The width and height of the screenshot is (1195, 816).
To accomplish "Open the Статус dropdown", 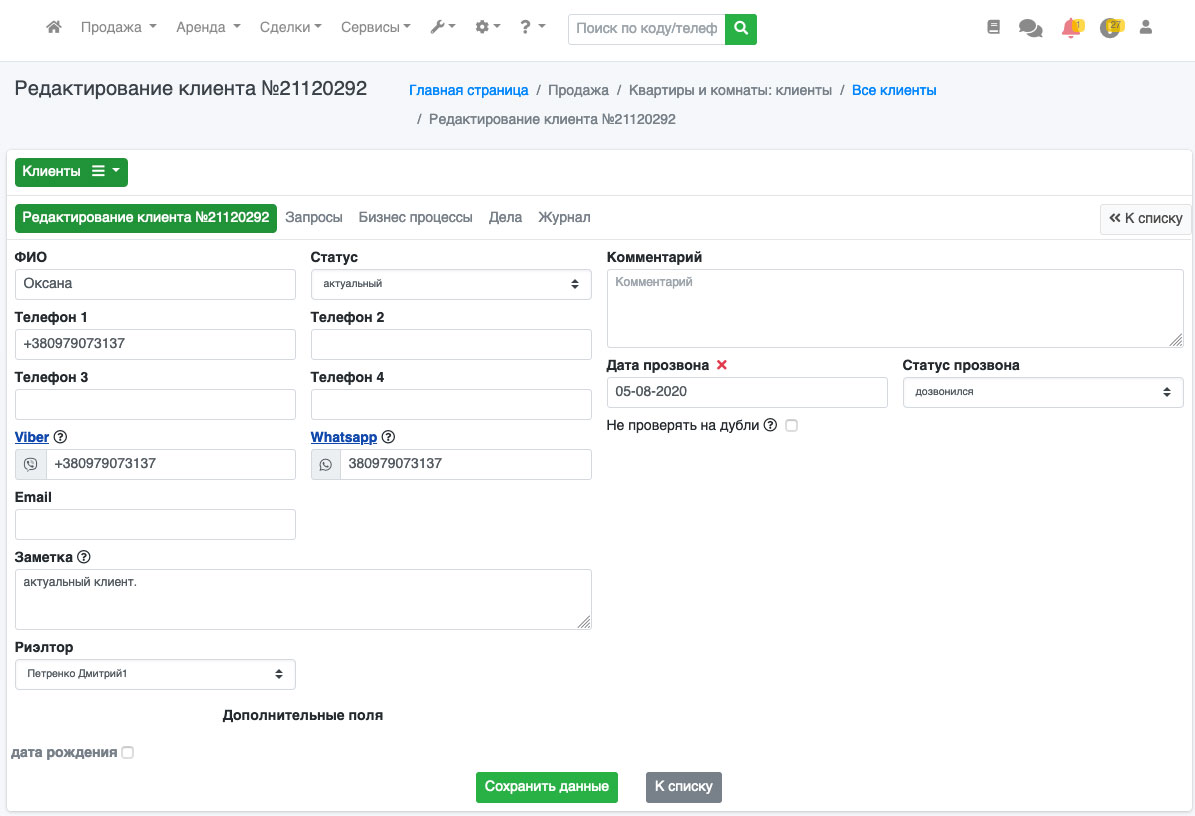I will point(451,284).
